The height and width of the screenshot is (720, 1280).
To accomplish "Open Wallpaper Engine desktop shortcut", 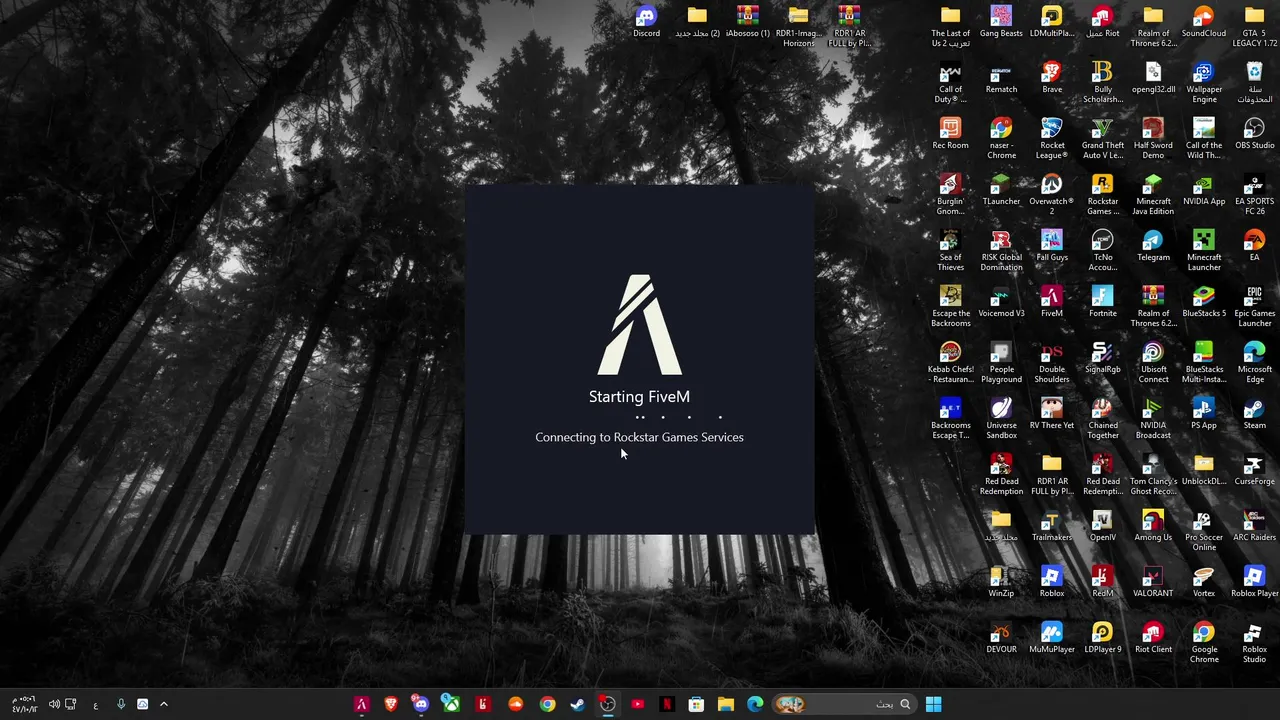I will (x=1204, y=82).
